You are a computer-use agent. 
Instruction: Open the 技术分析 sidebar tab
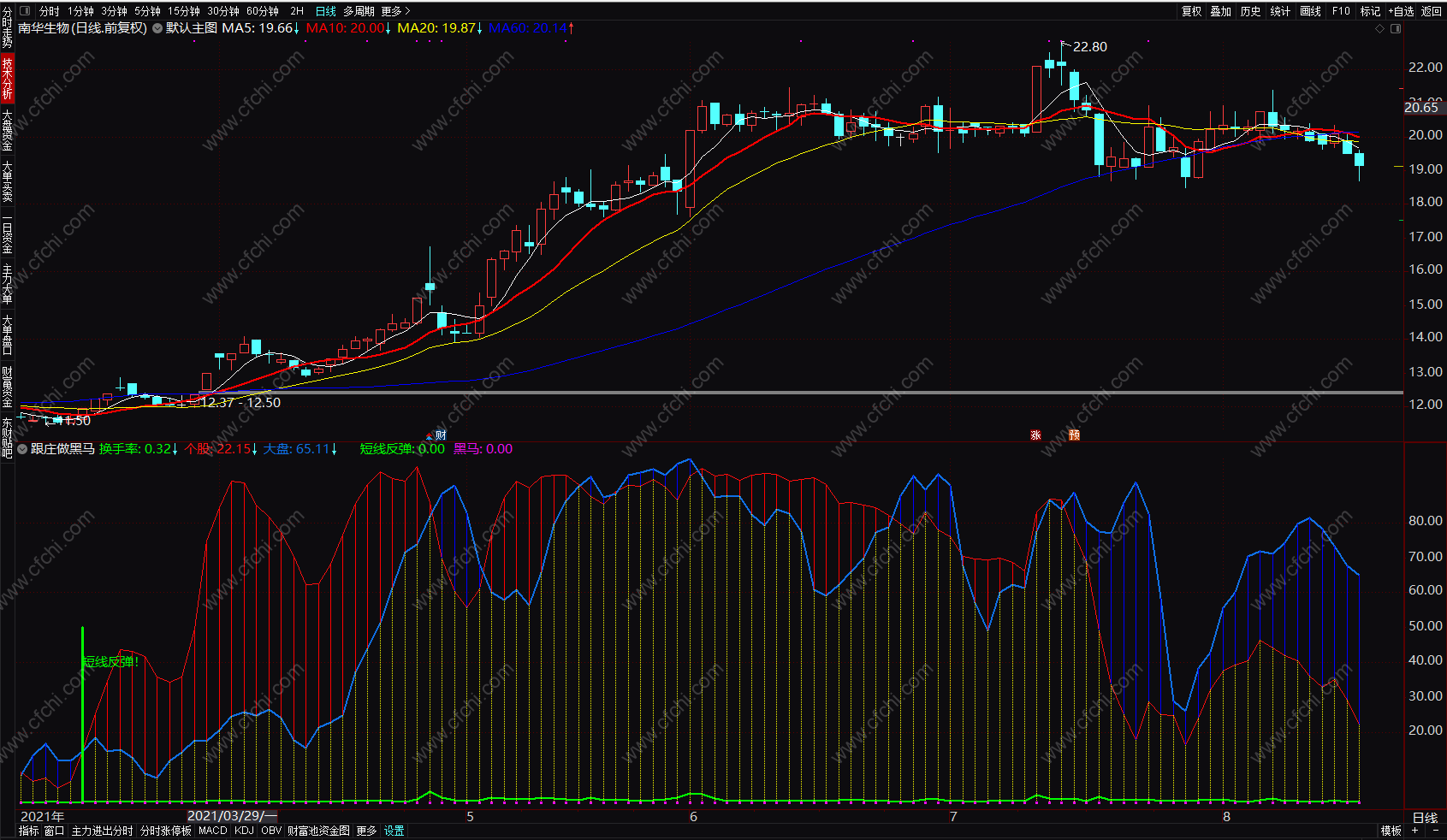(x=7, y=77)
